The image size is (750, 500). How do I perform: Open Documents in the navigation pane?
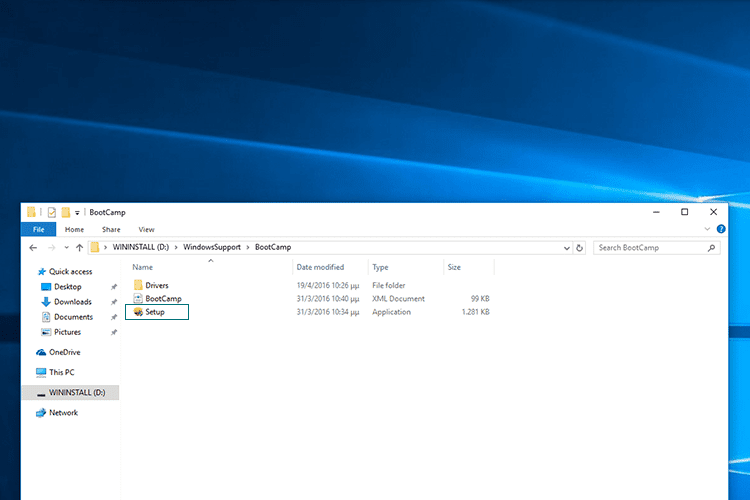(x=67, y=317)
